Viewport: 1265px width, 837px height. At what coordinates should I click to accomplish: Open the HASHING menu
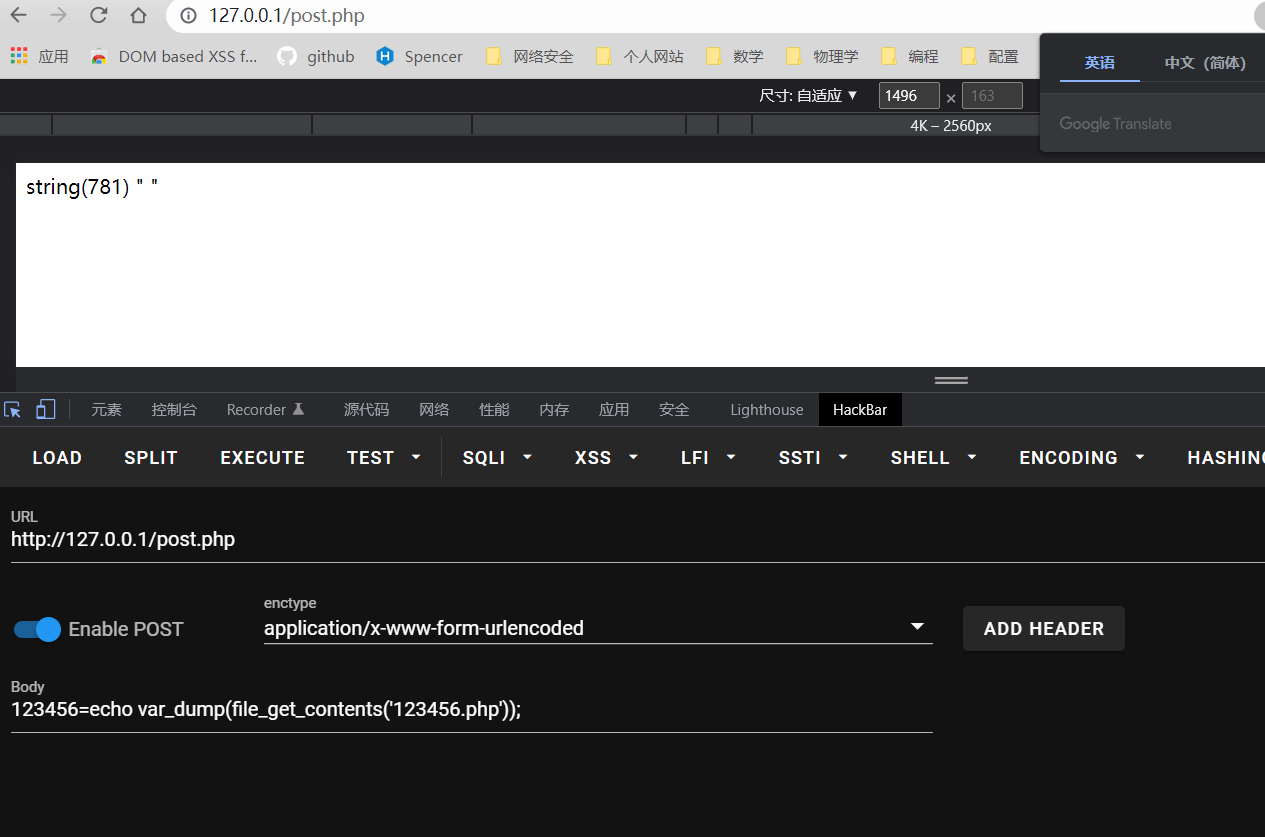click(1225, 457)
